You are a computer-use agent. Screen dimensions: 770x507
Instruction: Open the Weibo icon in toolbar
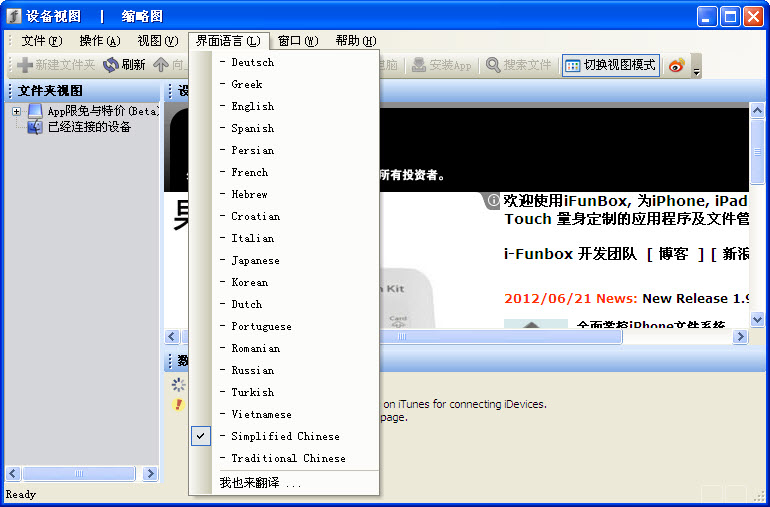(x=676, y=65)
